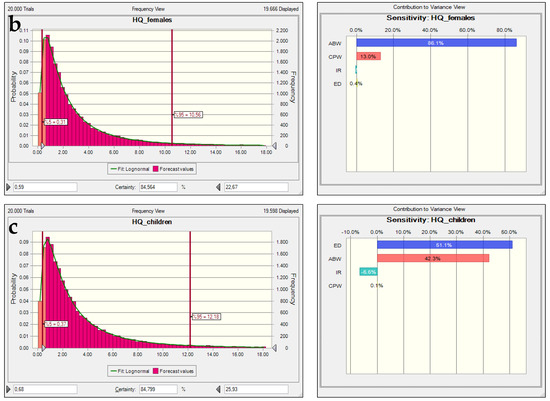
Task: Click left certainty grabber triangle in HQ_females chart
Action: (43, 146)
